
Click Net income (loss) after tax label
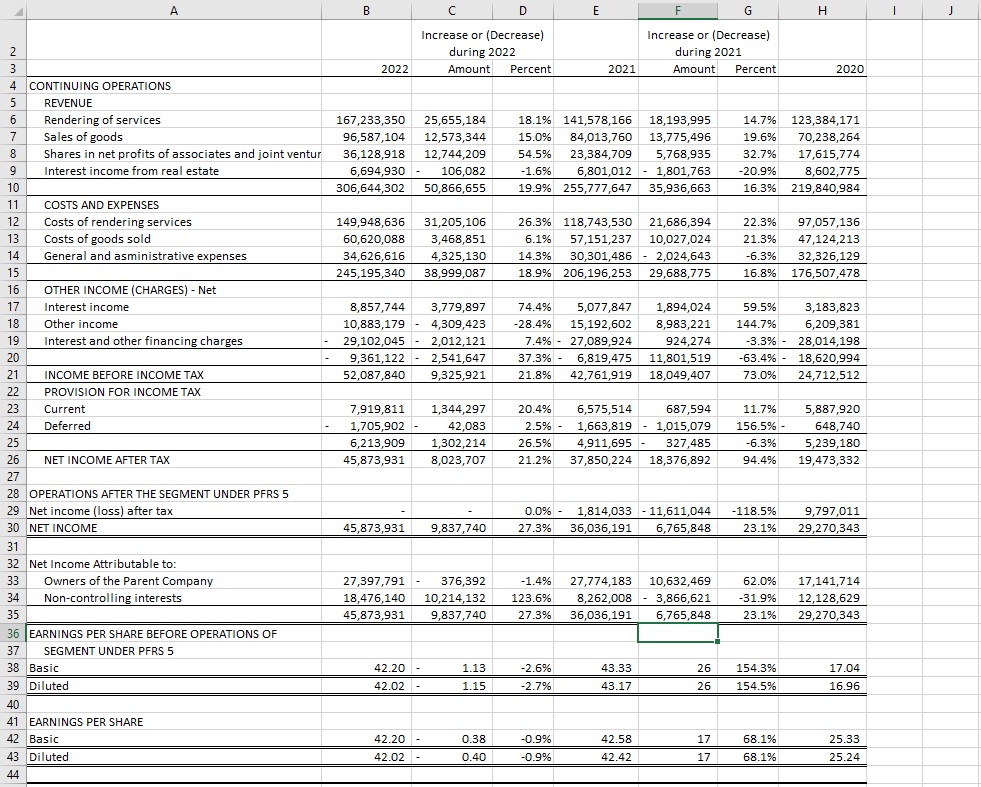(101, 511)
